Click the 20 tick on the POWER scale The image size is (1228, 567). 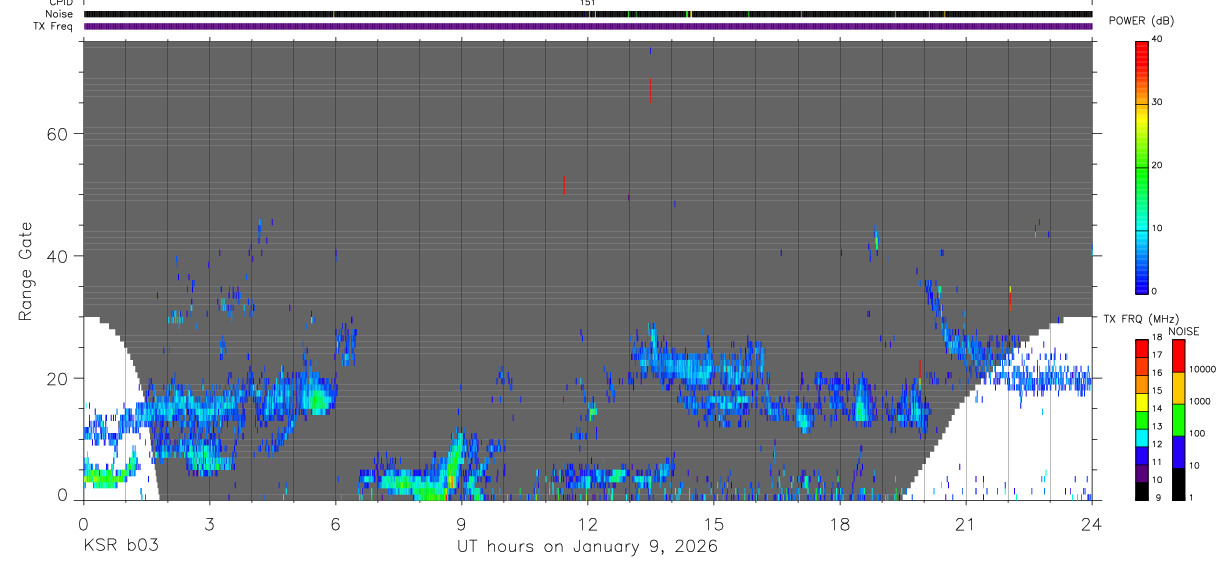pos(1156,166)
